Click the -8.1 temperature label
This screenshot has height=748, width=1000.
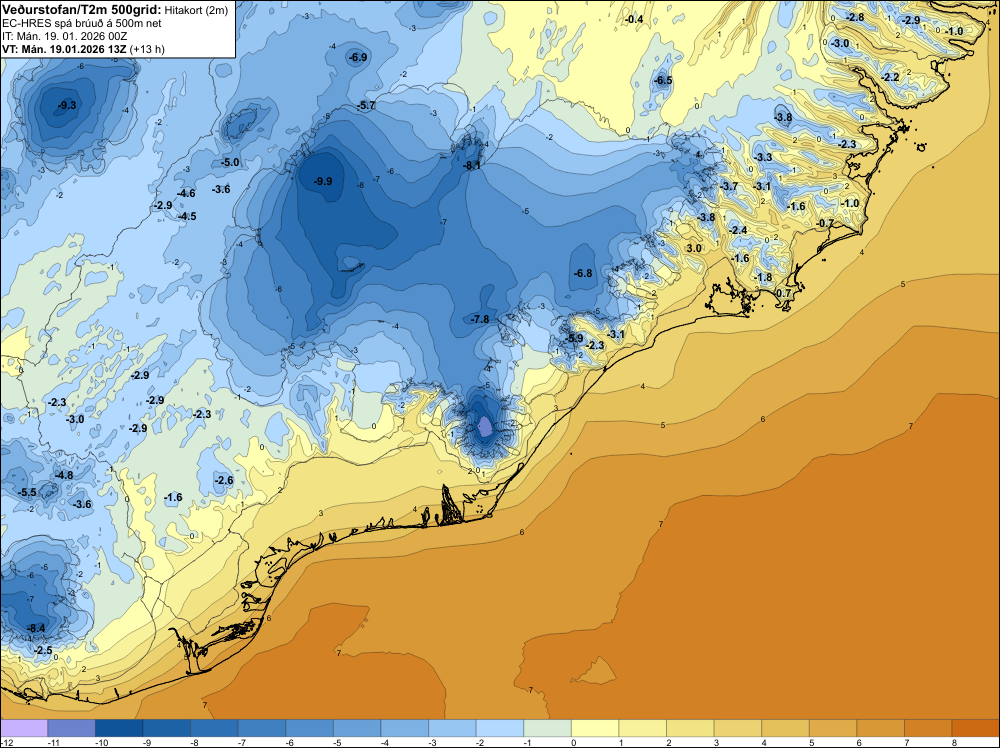click(472, 165)
